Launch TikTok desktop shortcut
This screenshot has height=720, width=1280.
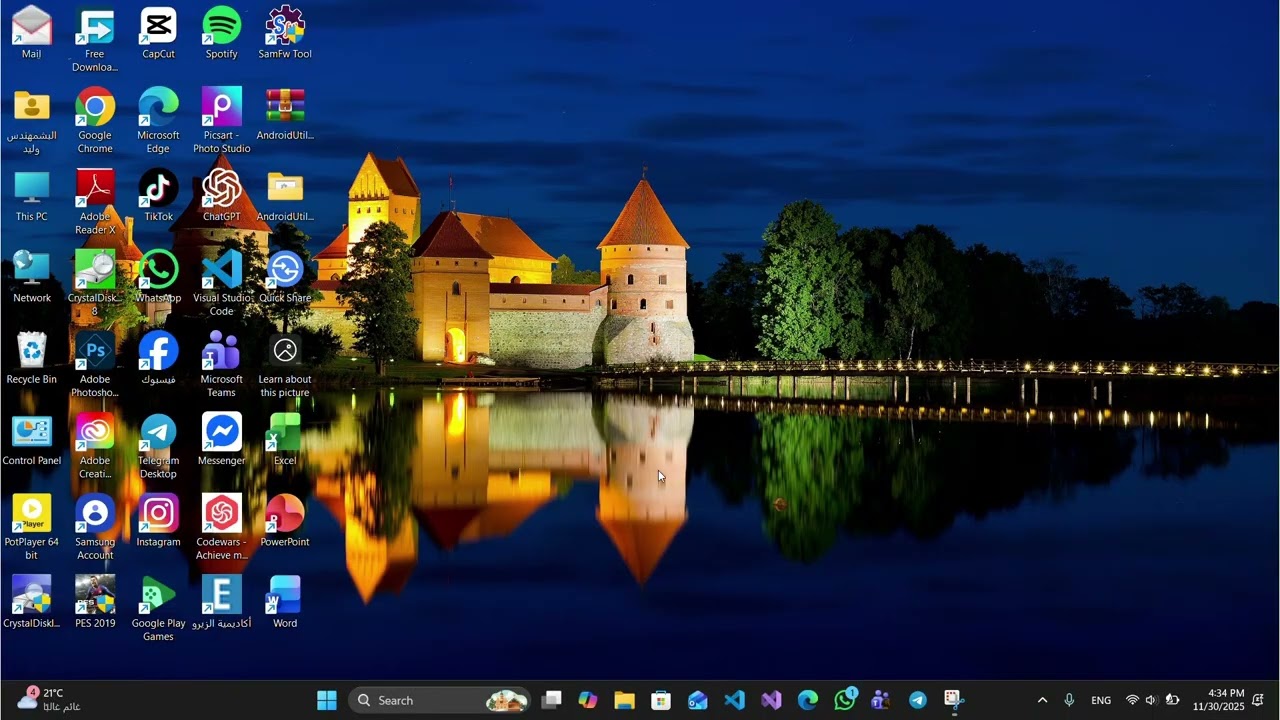click(158, 196)
